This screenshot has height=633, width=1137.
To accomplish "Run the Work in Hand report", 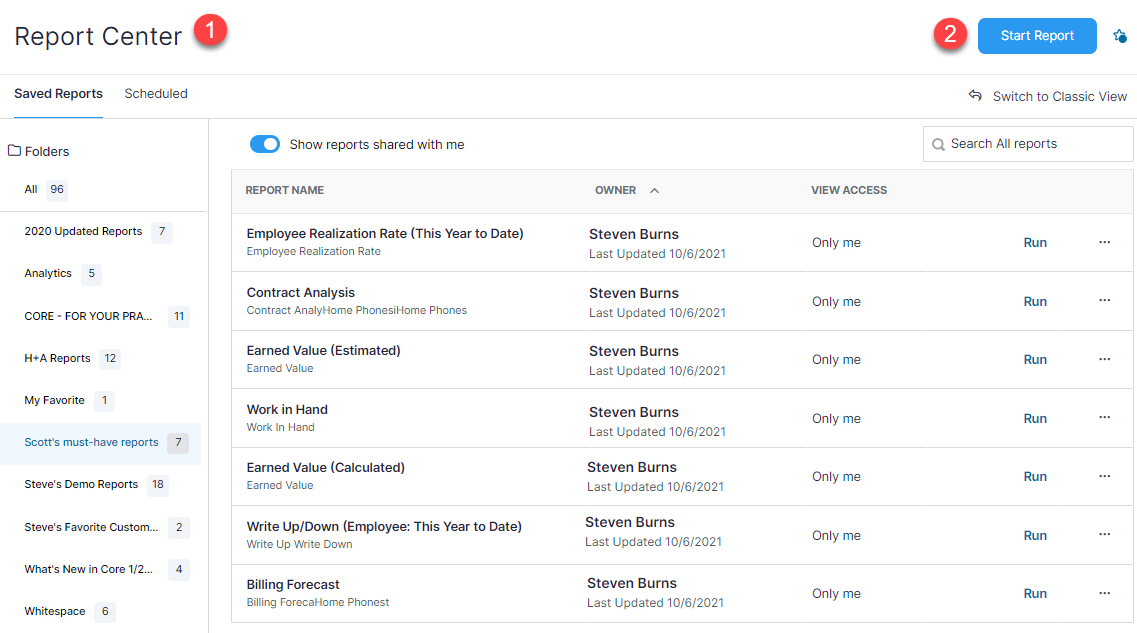I will (x=1035, y=418).
